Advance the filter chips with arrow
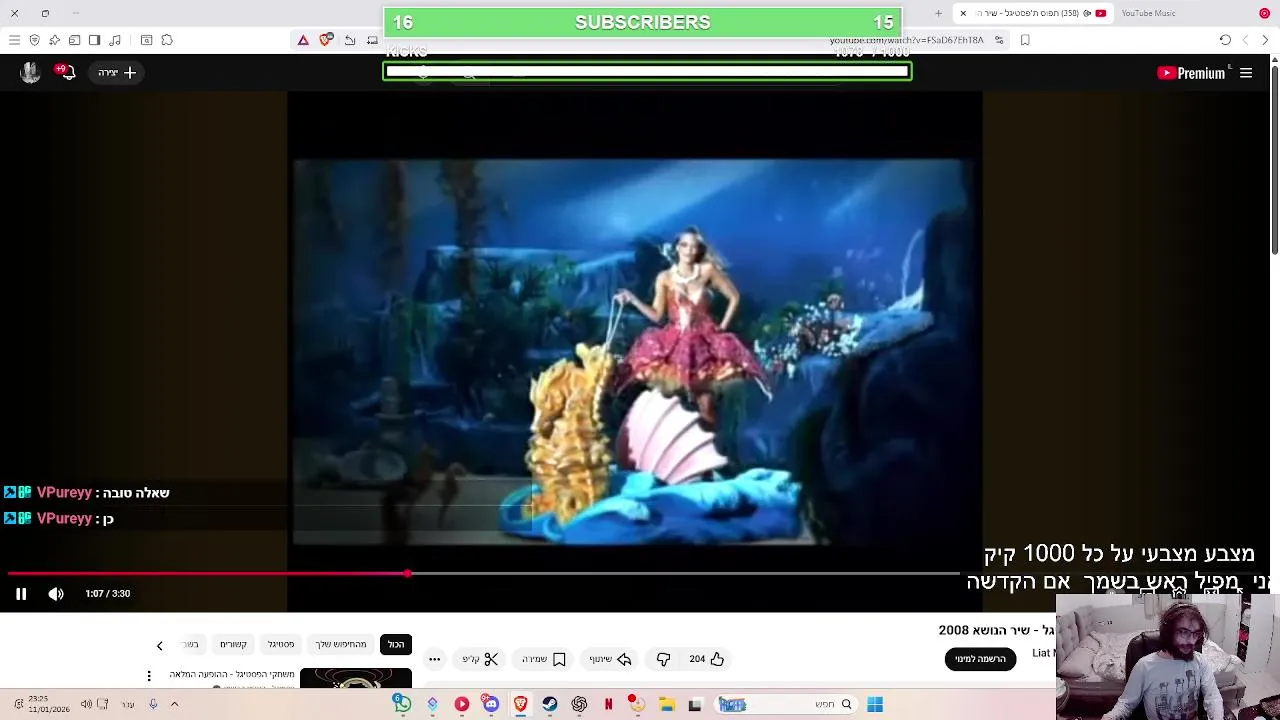The width and height of the screenshot is (1280, 720). (160, 646)
